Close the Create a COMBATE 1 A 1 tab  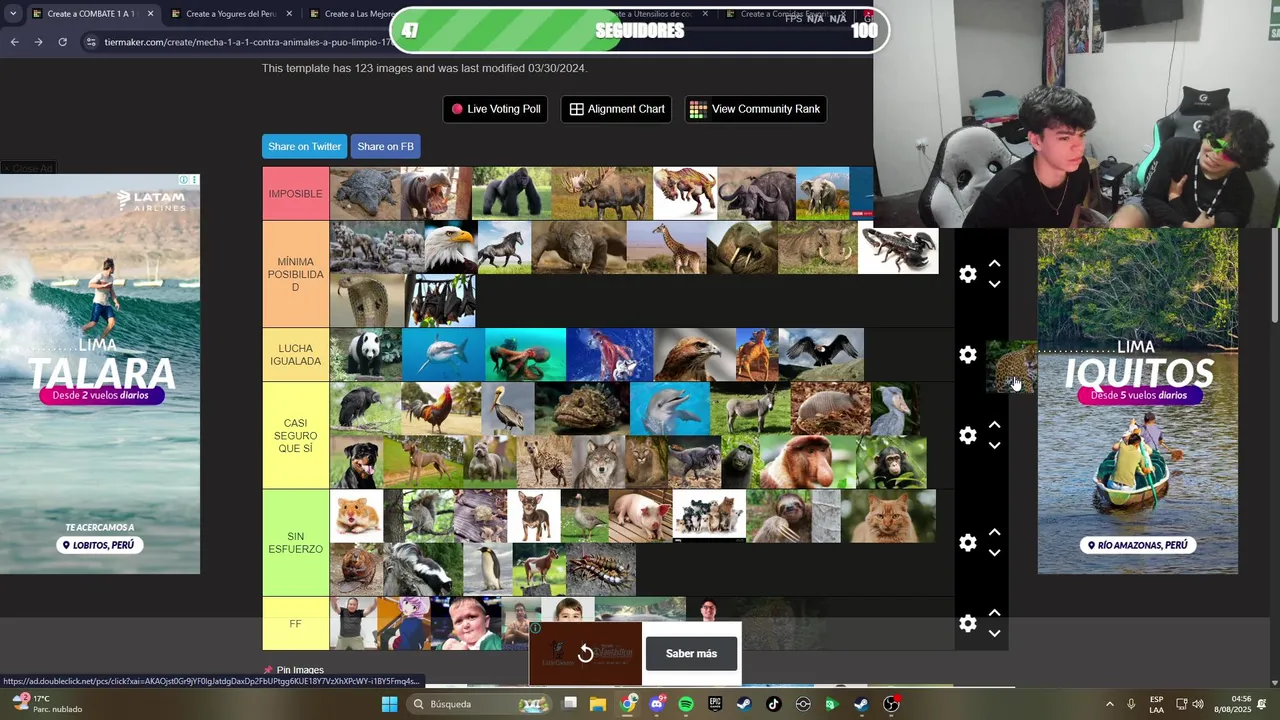(x=151, y=14)
